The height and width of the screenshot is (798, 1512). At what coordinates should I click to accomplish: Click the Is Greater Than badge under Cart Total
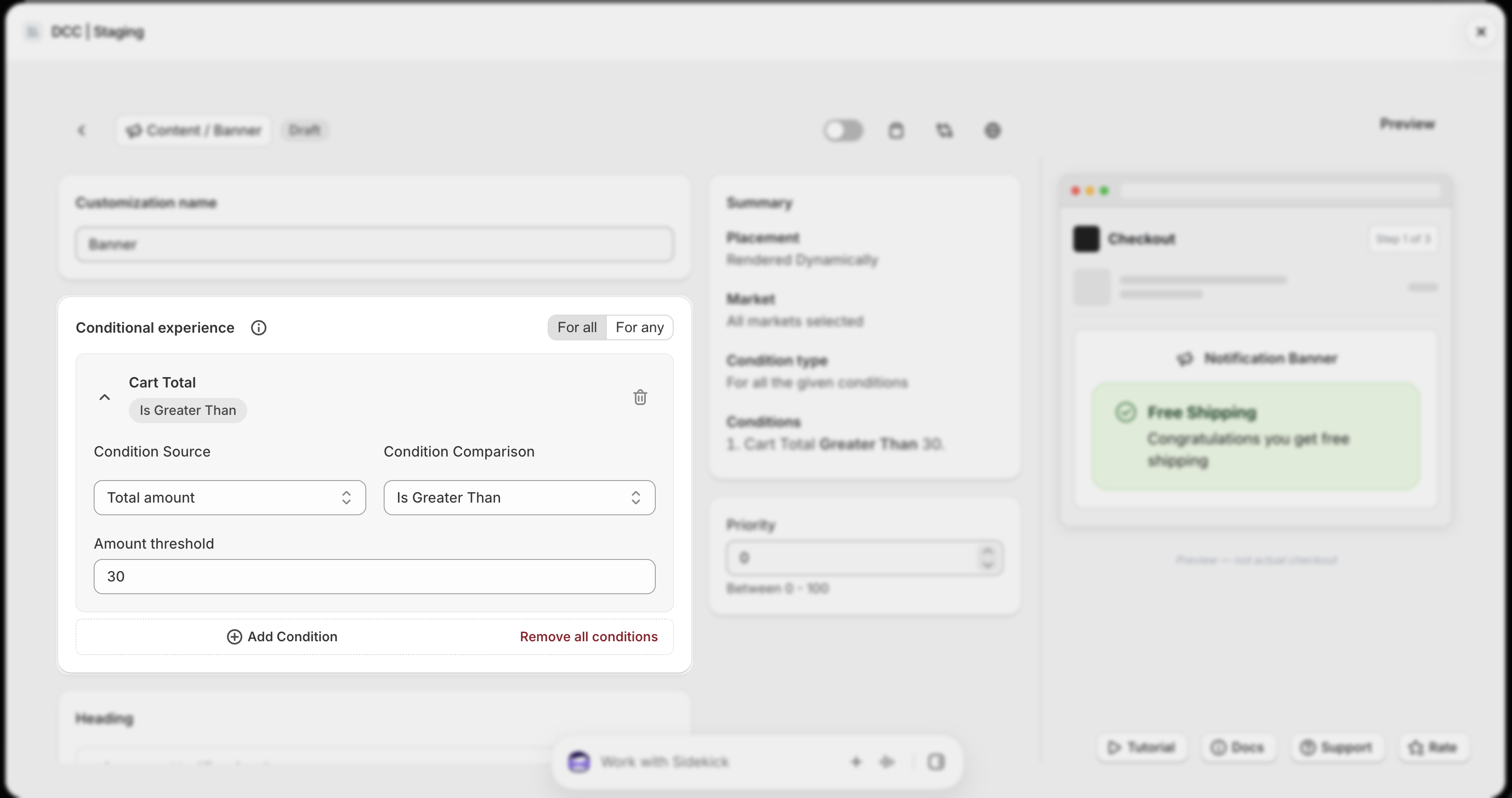point(188,410)
